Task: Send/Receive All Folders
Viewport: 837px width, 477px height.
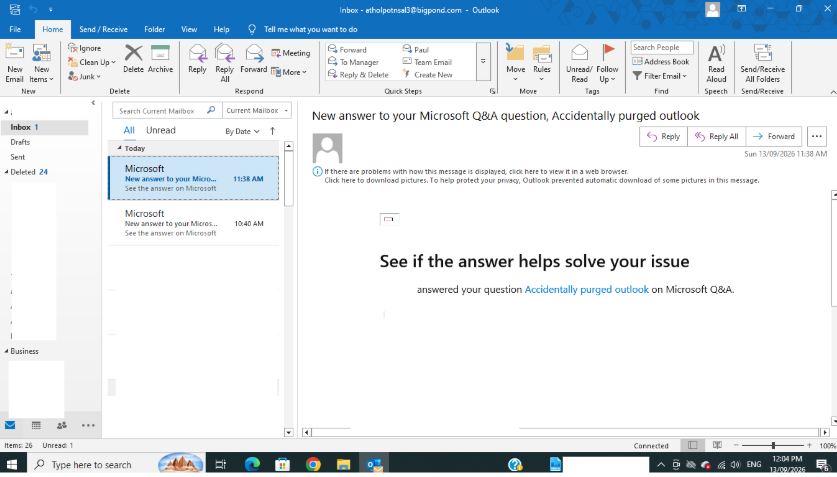Action: pos(762,63)
